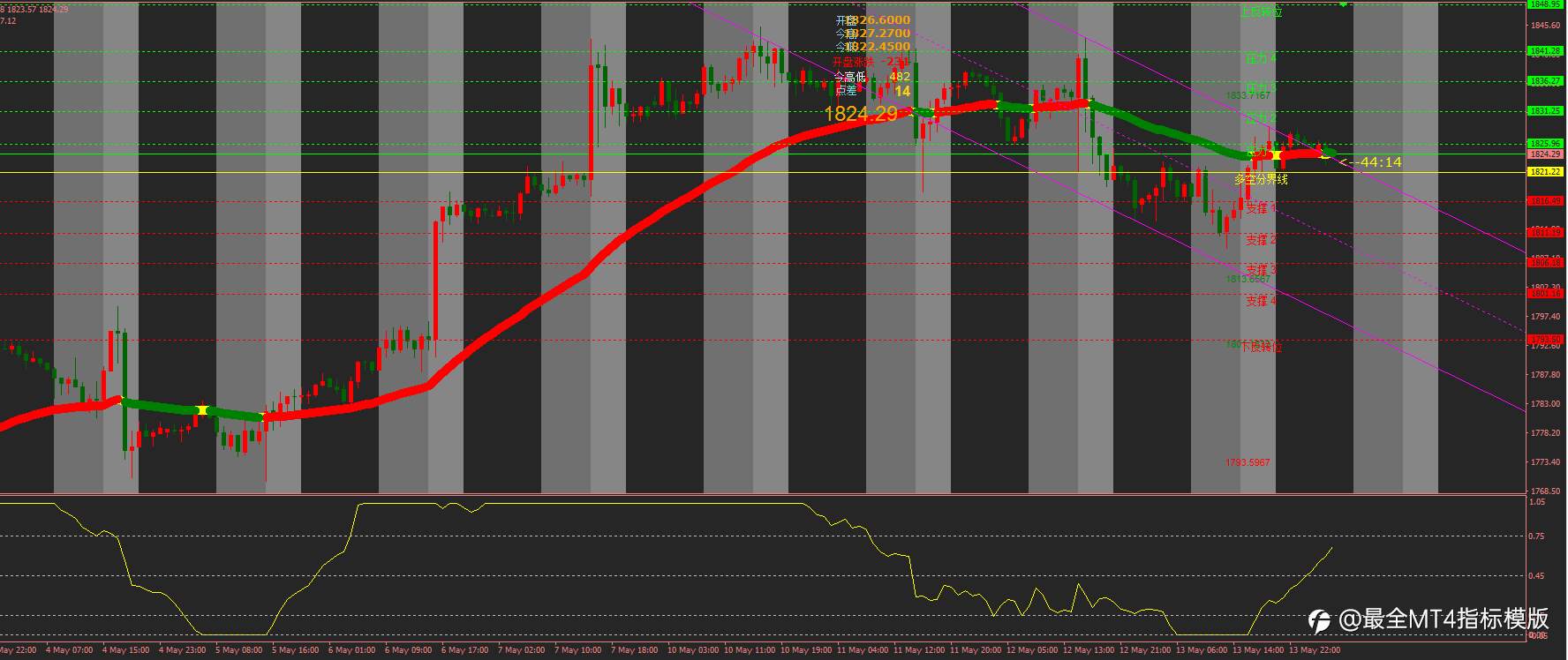
Task: Click the 支撑 2 support label
Action: pos(1261,239)
